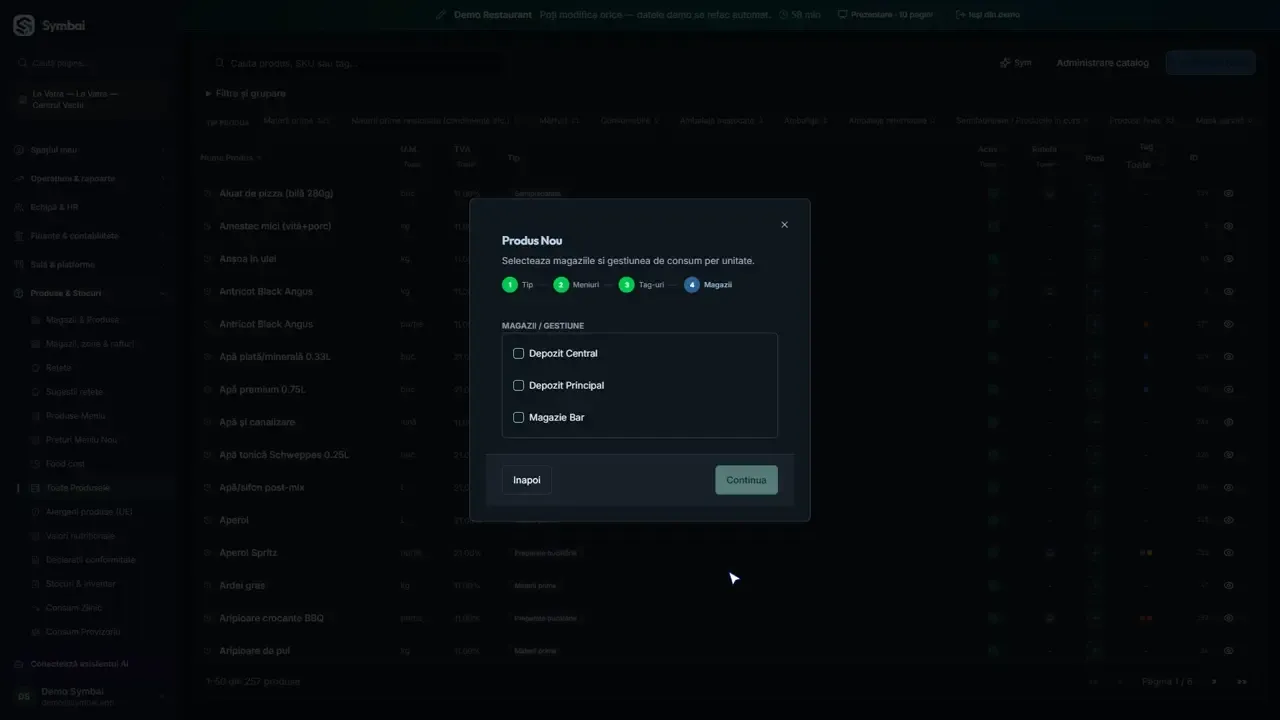Click the Toate Produsele sidebar icon
The image size is (1280, 720).
coord(37,488)
